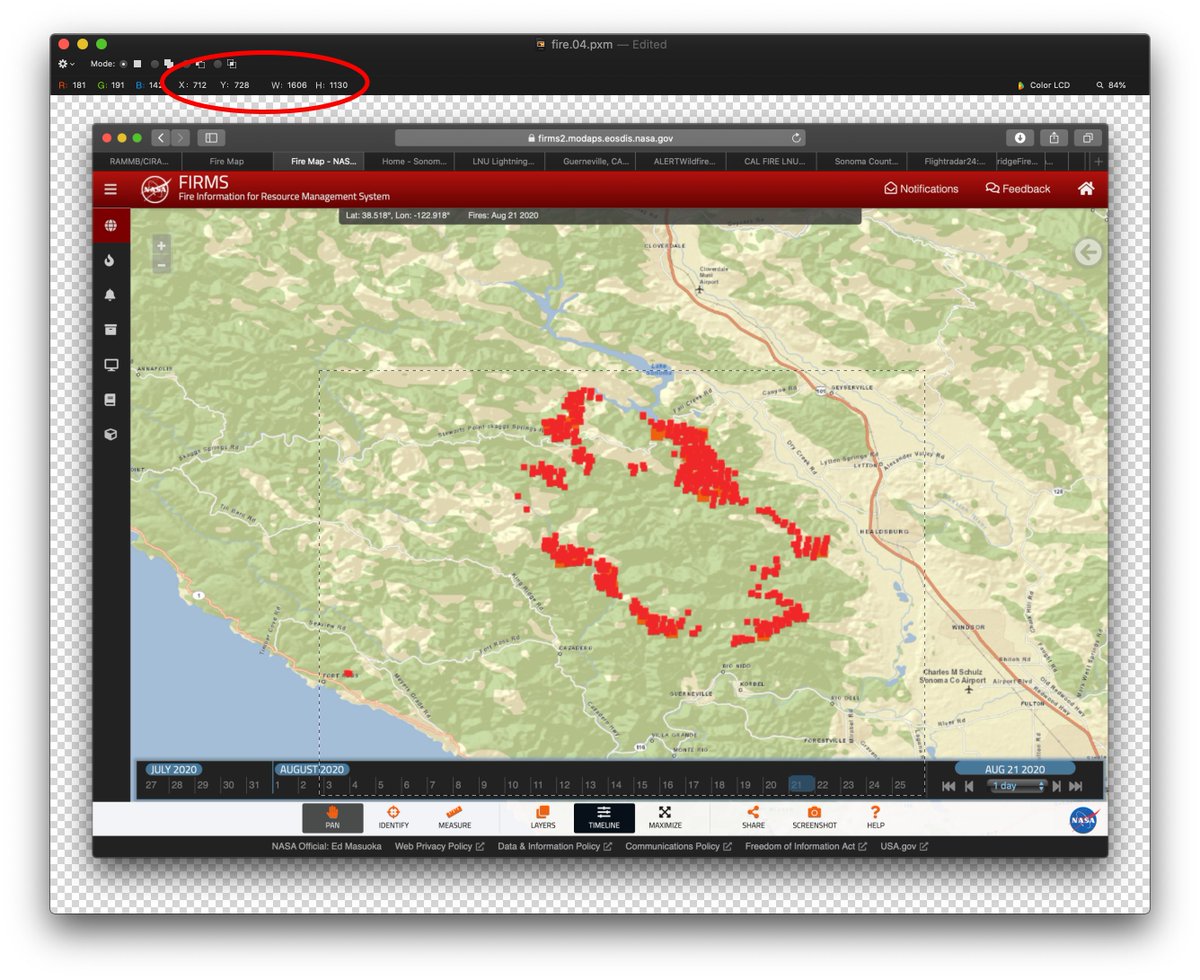Click the Color LCD profile indicator
This screenshot has height=980, width=1200.
[1043, 85]
